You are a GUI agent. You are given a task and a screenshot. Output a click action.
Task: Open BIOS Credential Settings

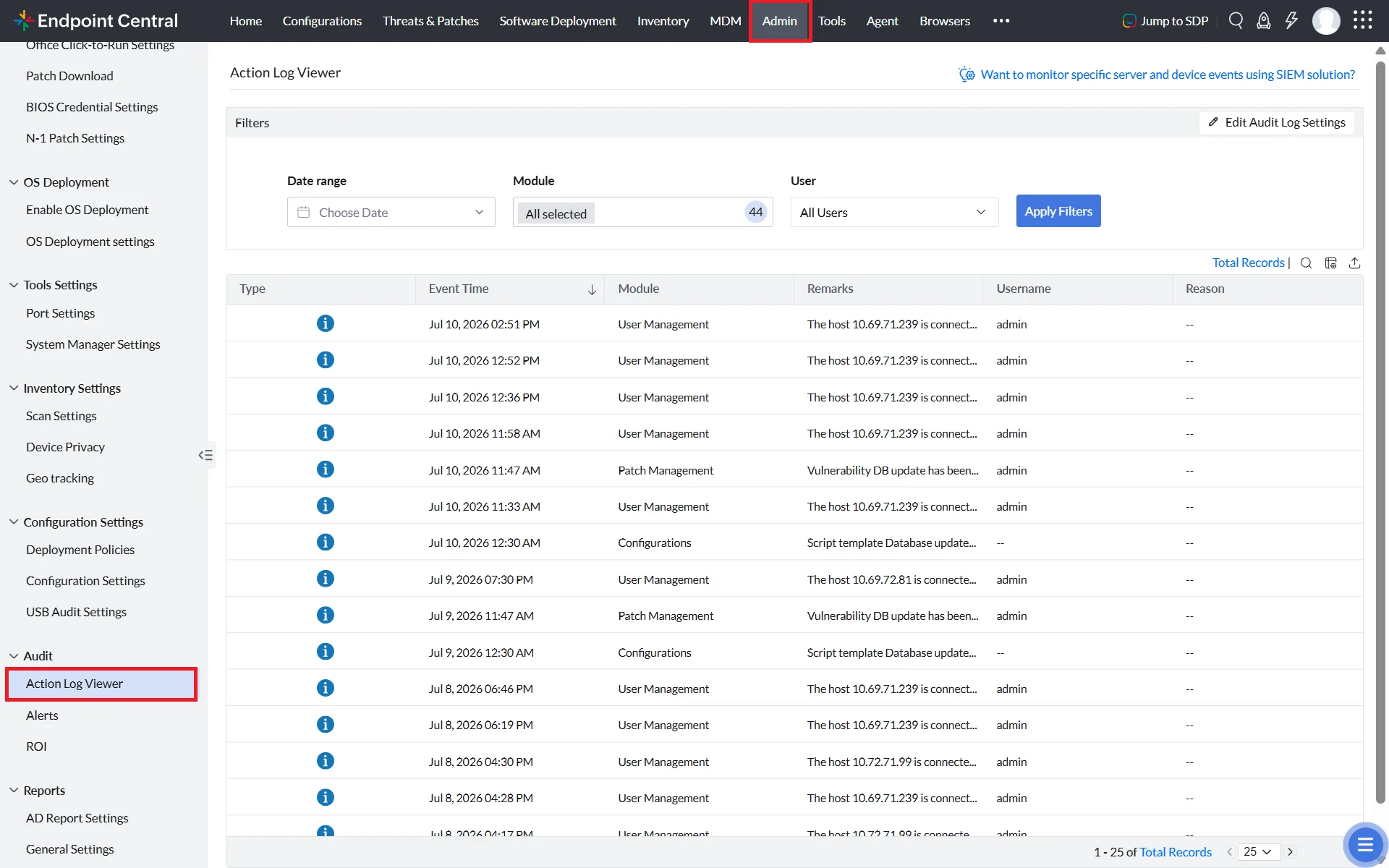coord(92,107)
